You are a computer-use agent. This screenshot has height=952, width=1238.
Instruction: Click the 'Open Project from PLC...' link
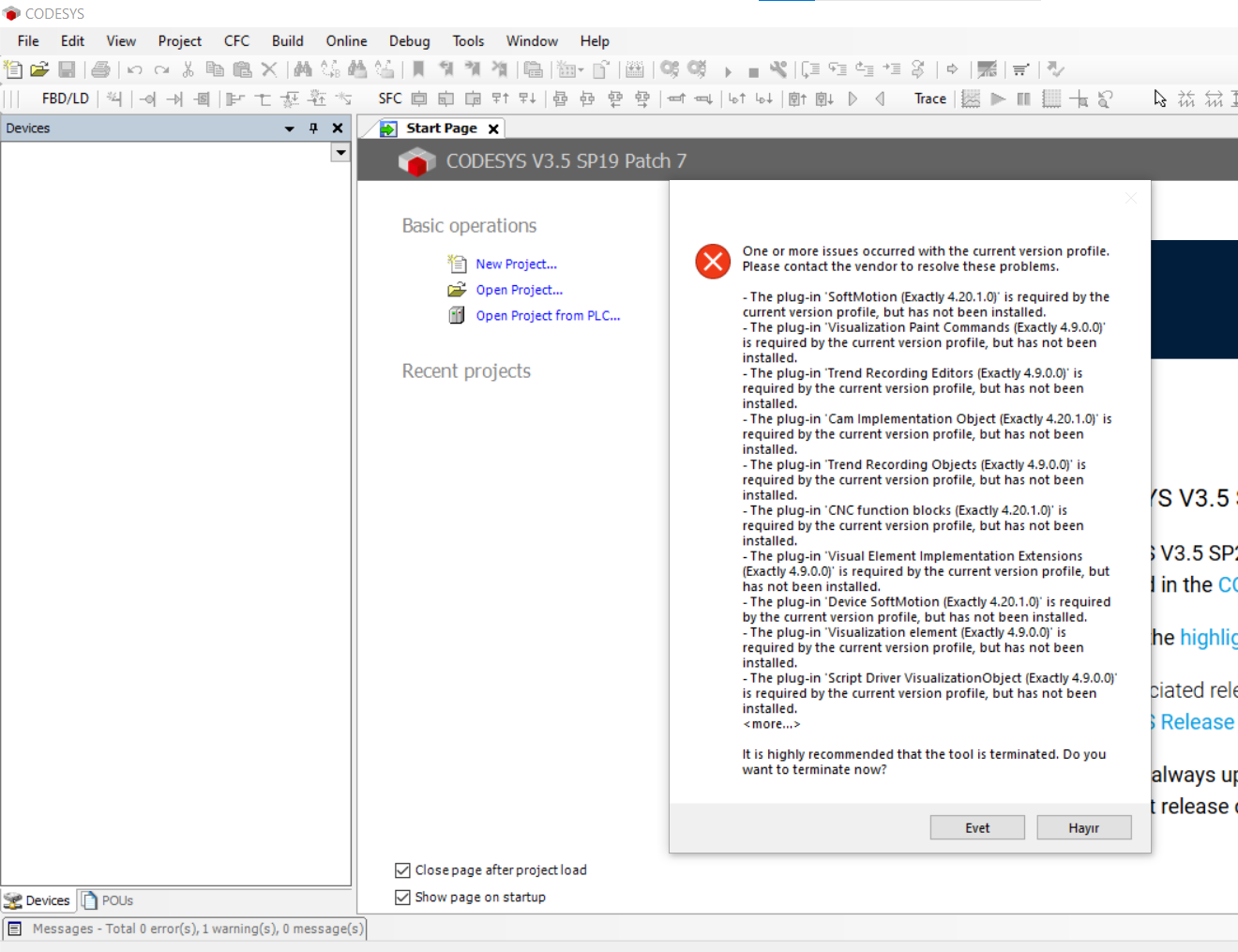pyautogui.click(x=548, y=316)
